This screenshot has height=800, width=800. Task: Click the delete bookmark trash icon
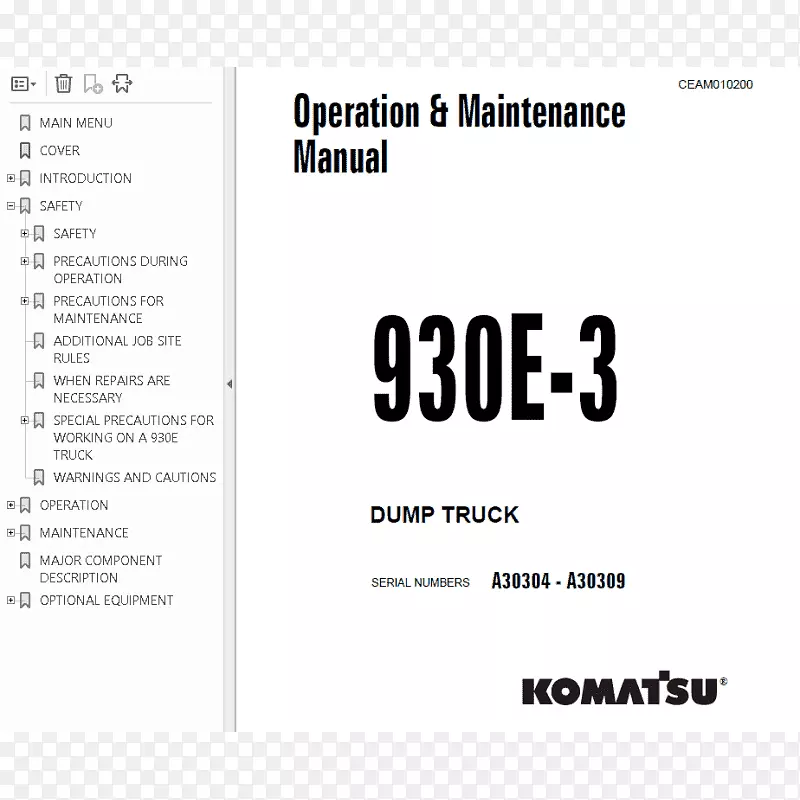tap(63, 84)
